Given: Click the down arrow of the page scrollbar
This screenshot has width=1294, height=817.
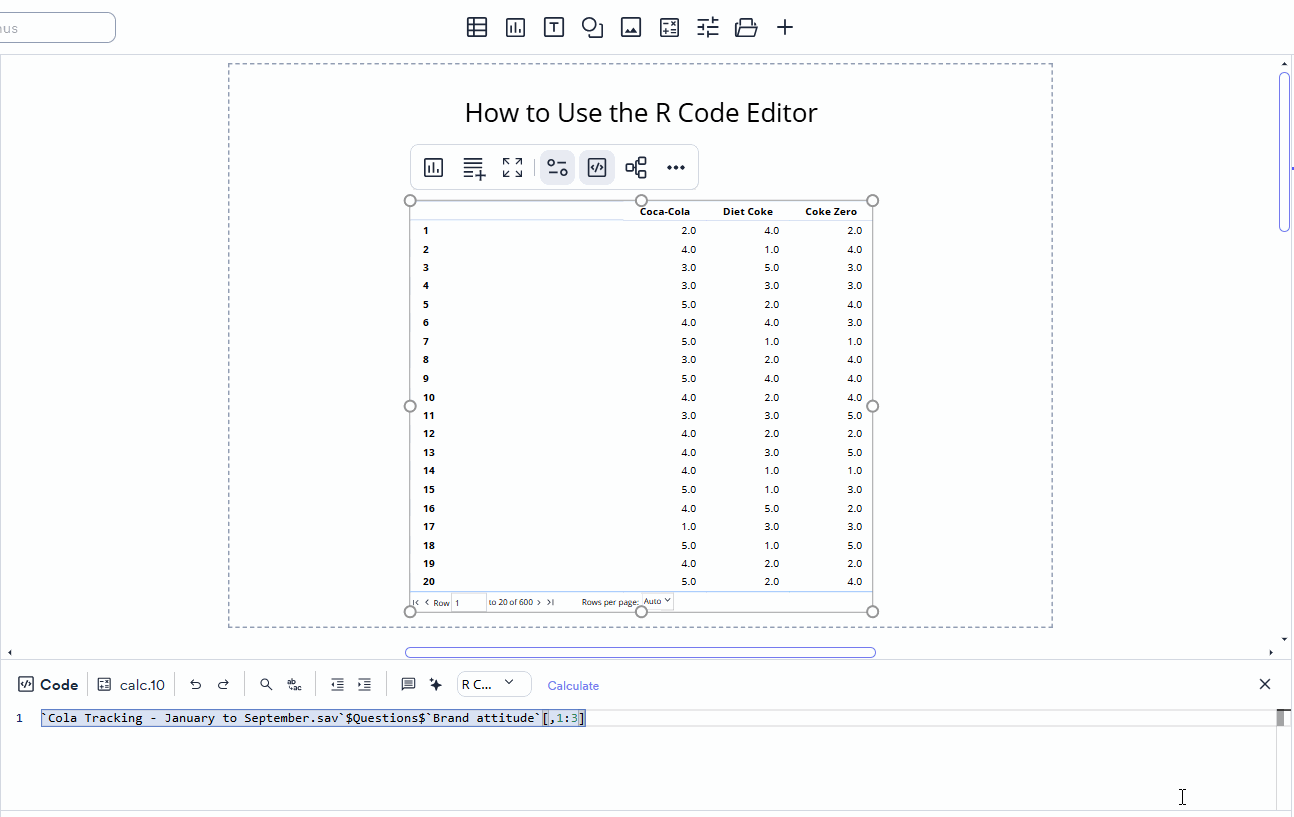Looking at the screenshot, I should click(x=1285, y=640).
